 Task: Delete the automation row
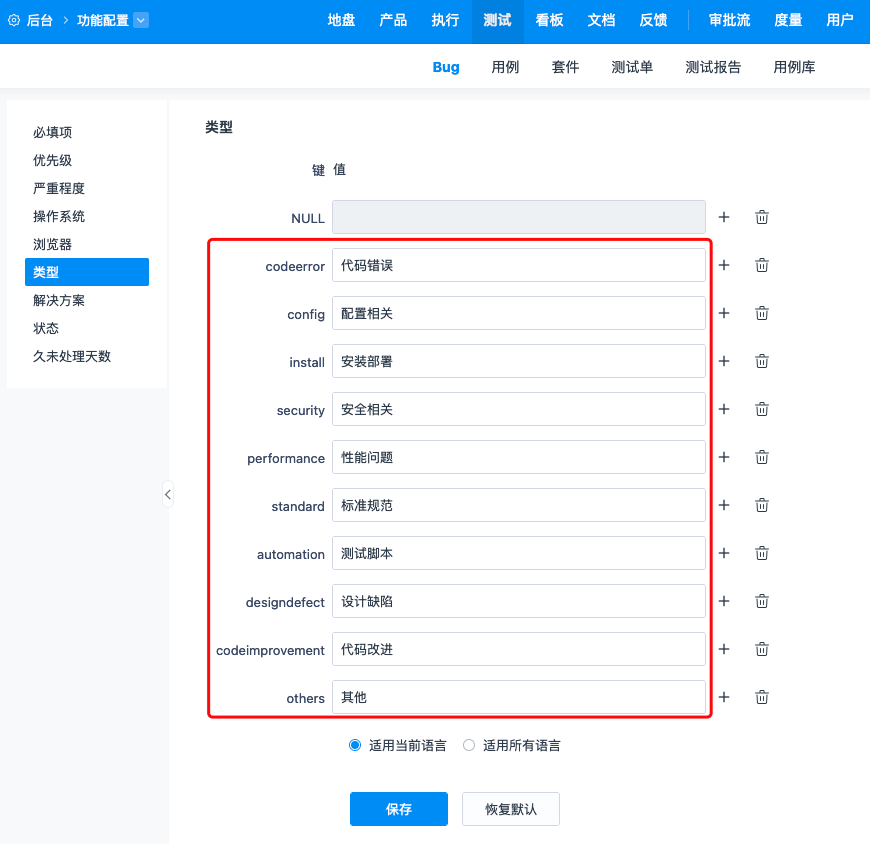coord(762,553)
